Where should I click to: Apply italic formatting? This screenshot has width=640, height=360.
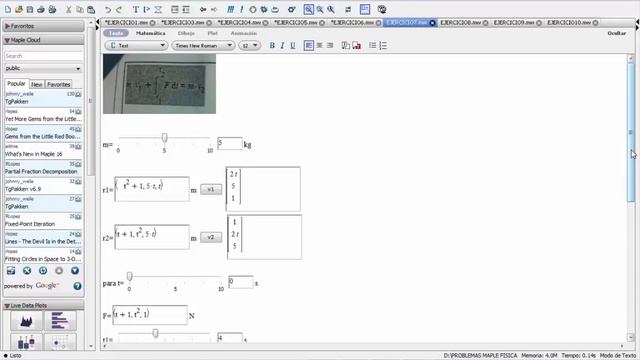[282, 46]
